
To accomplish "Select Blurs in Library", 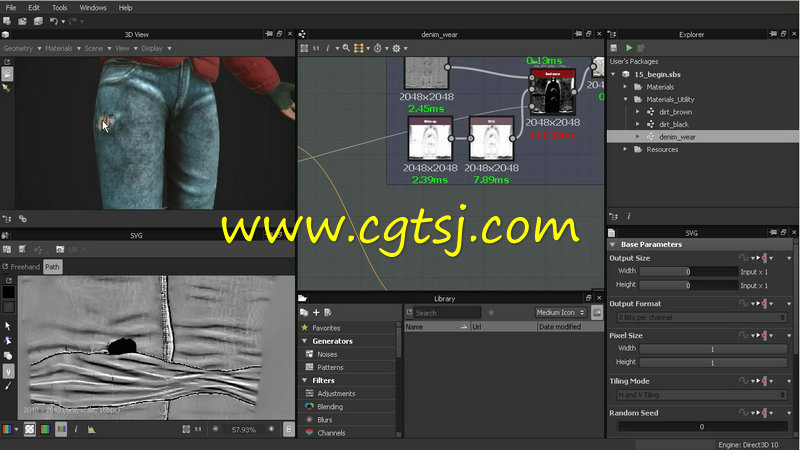I will click(x=324, y=420).
